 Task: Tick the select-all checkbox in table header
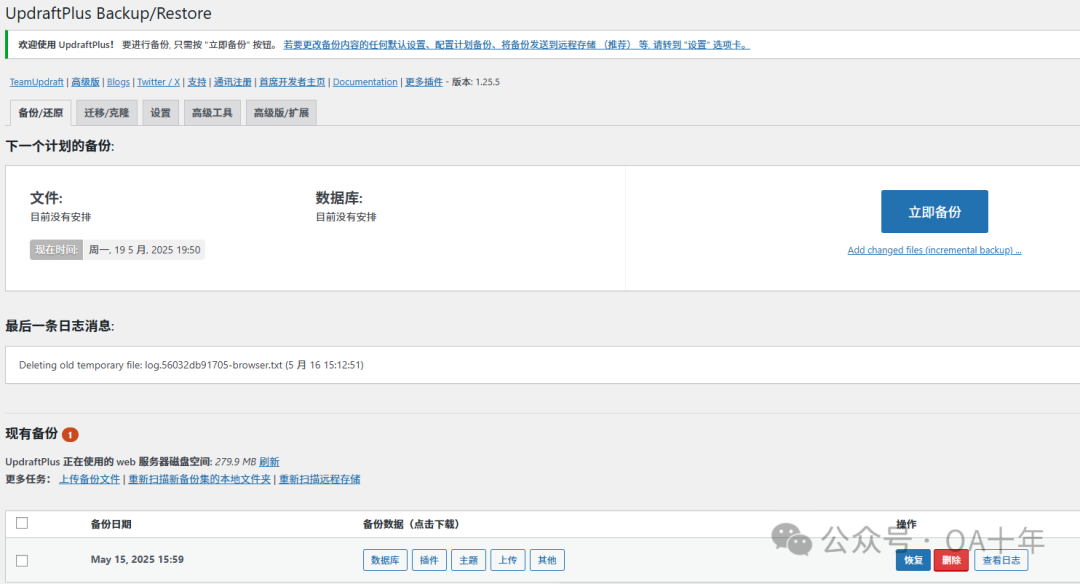coord(22,523)
